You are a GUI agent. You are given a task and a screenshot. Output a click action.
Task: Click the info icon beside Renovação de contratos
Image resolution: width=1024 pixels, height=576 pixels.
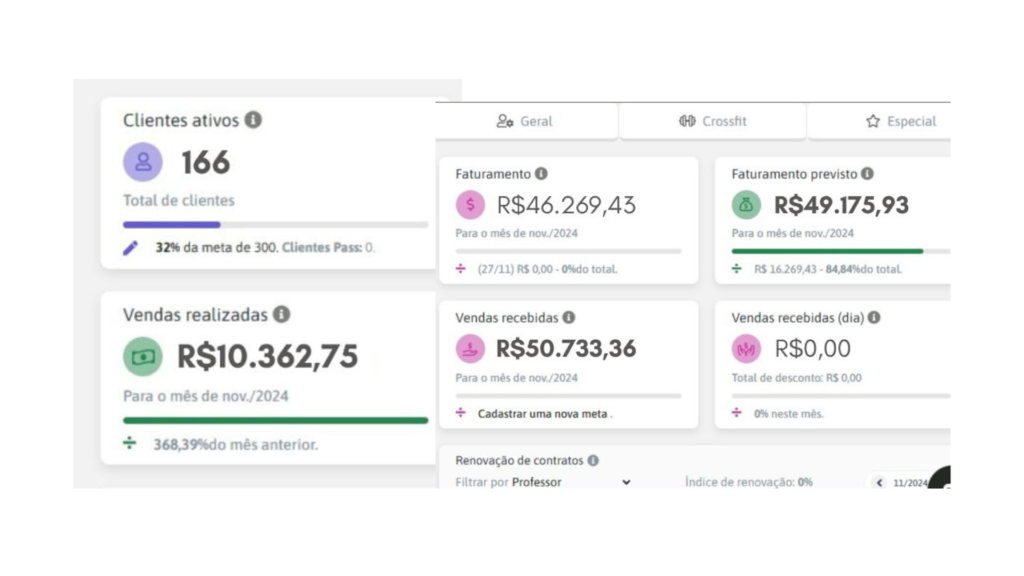point(593,460)
